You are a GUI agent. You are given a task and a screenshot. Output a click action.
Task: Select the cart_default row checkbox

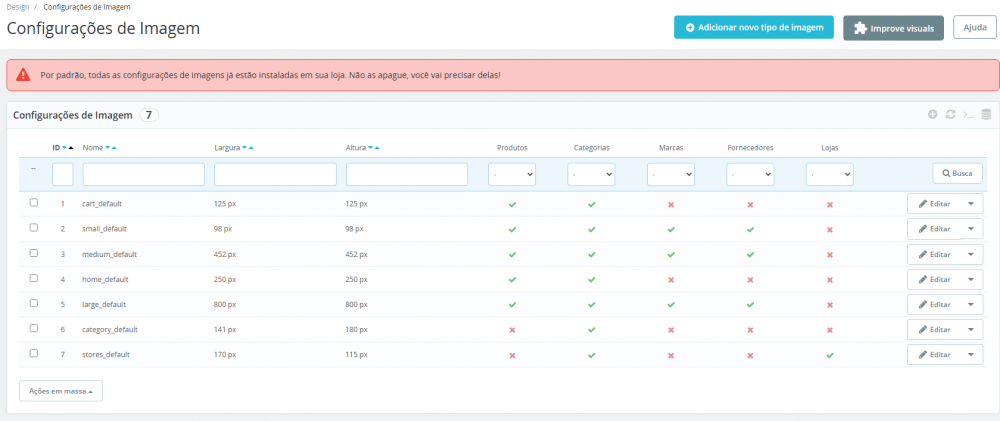[34, 202]
